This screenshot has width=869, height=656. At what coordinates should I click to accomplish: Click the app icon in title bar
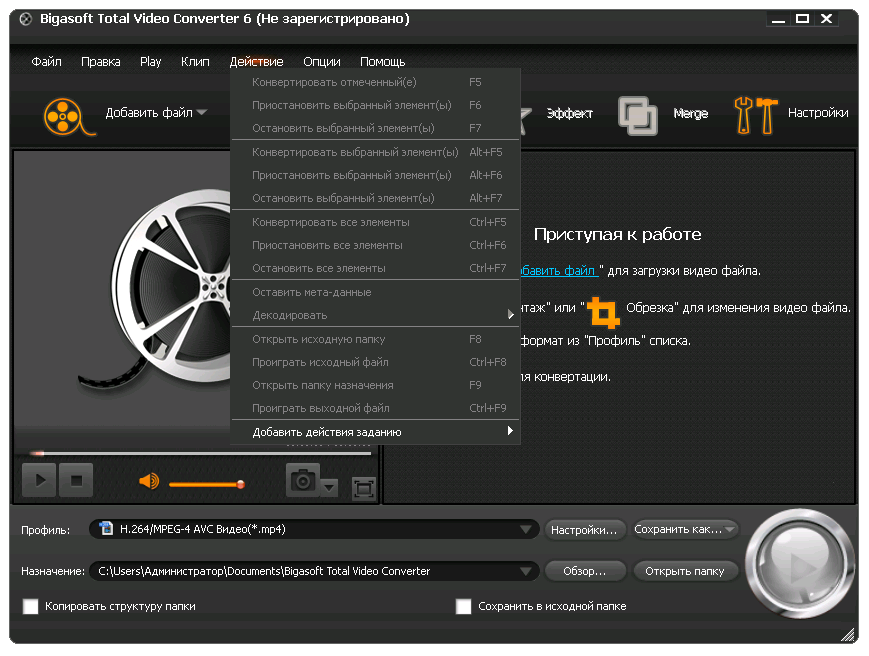coord(25,19)
